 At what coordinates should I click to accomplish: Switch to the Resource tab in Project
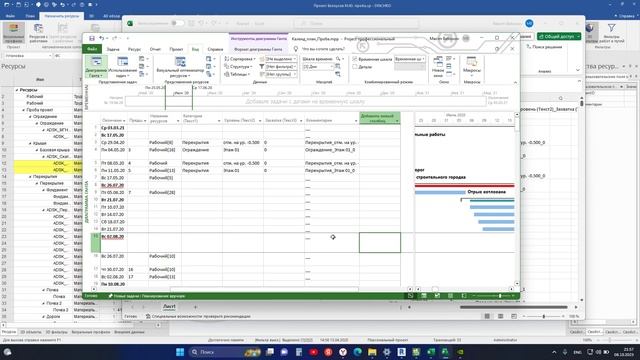pyautogui.click(x=134, y=49)
